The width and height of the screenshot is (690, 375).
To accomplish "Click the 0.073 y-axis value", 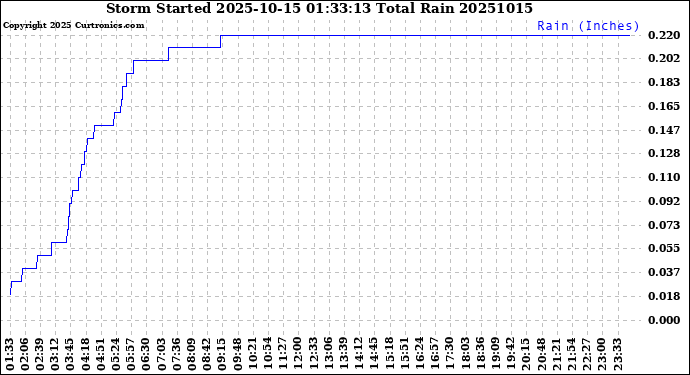I will (664, 225).
